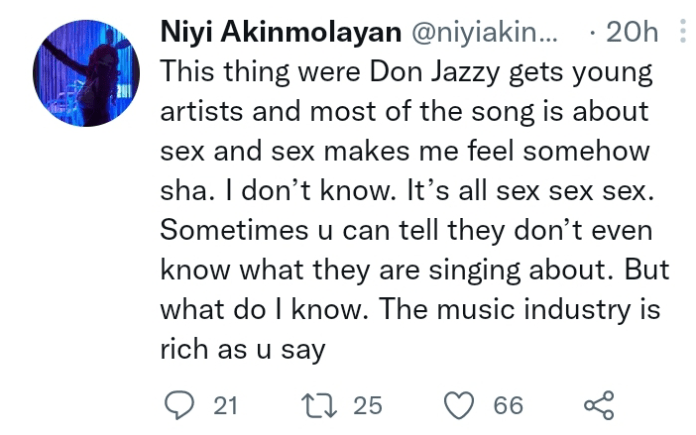Click the last line "rich as u say"

(244, 349)
